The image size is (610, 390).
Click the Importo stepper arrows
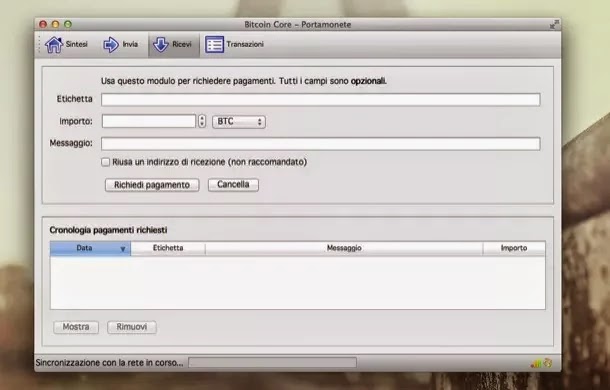tap(202, 121)
